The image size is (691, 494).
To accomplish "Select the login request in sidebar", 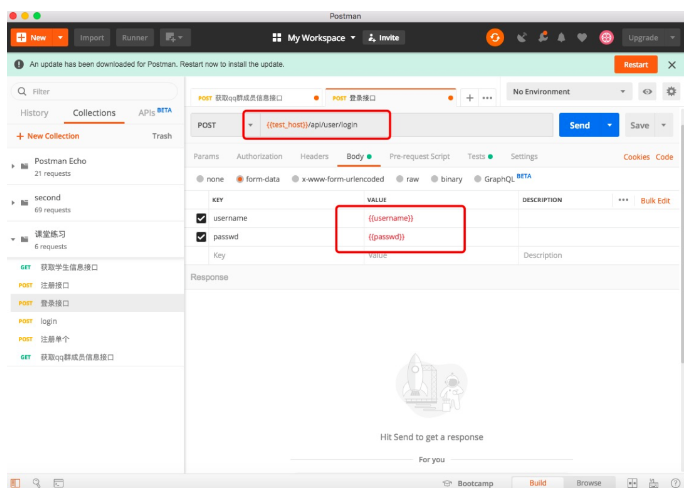I will tap(97, 321).
